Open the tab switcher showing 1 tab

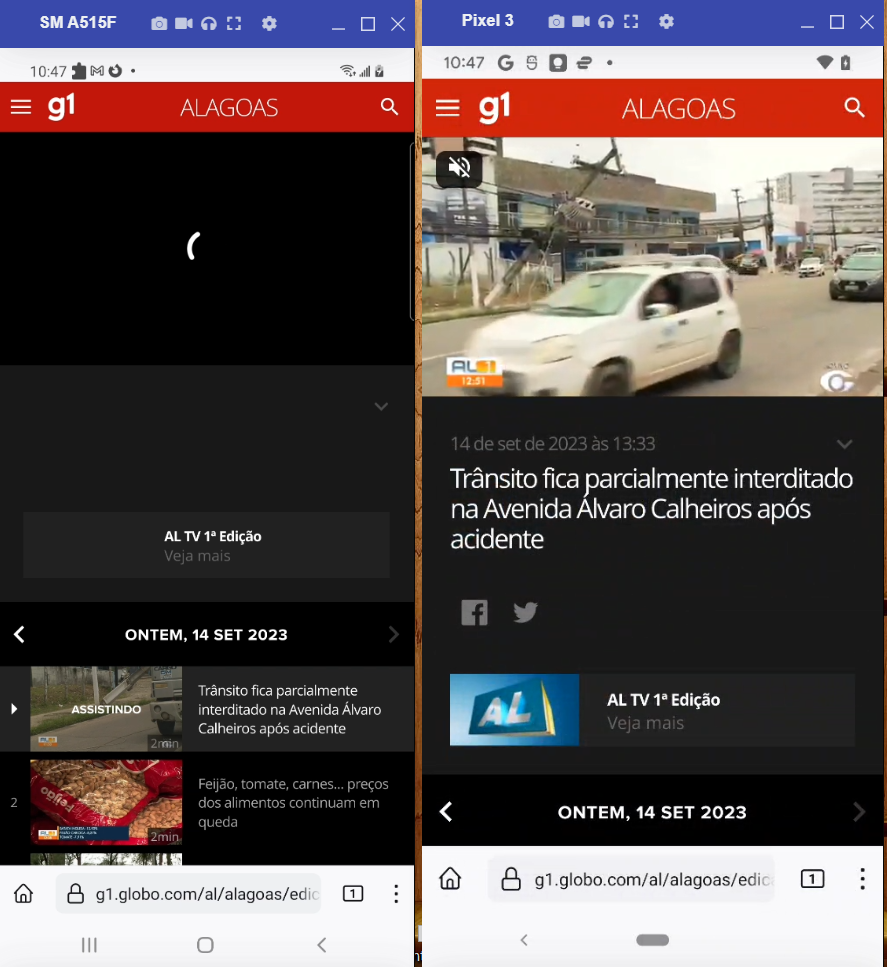812,878
